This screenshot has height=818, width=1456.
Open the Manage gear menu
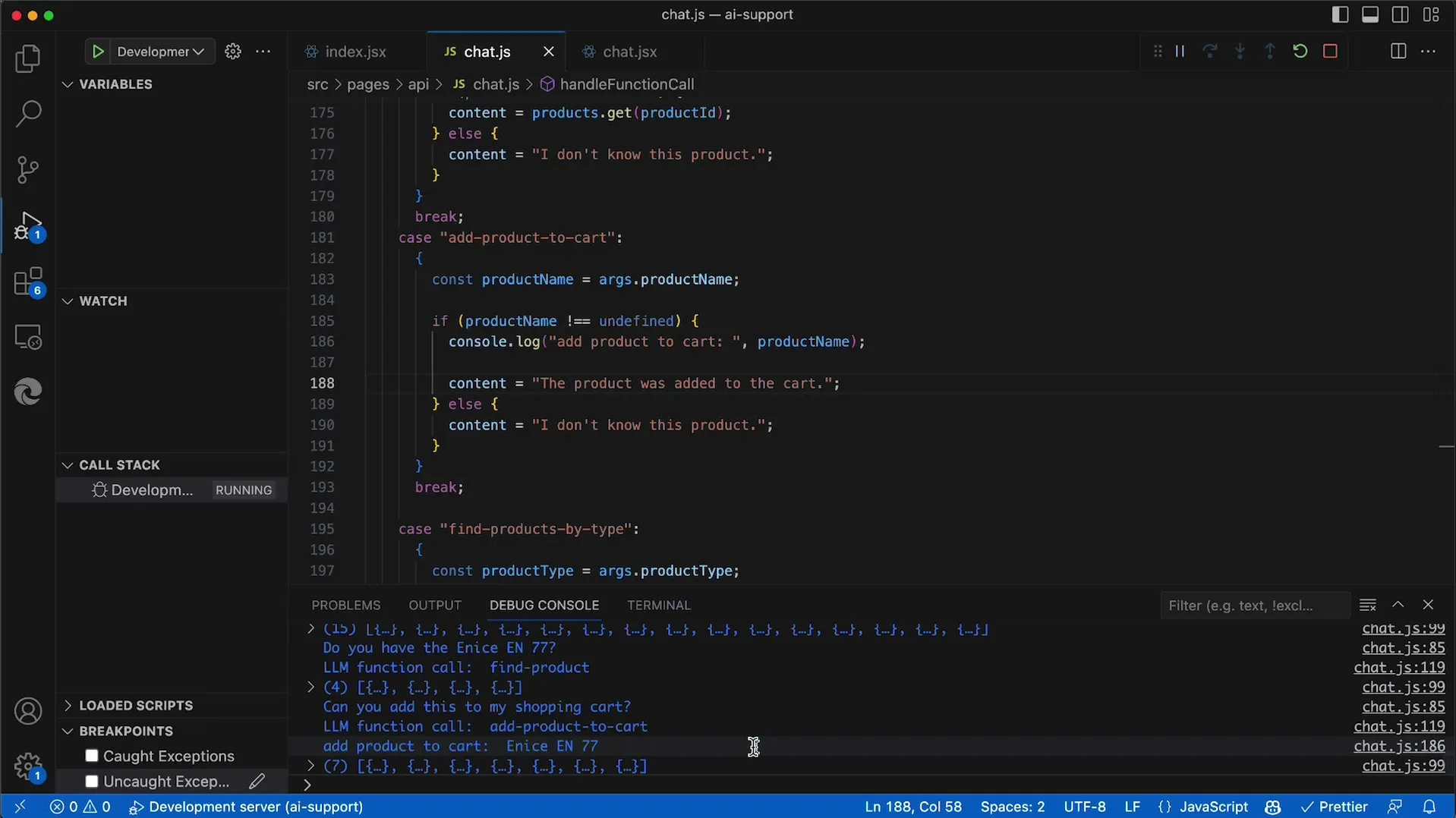coord(28,766)
